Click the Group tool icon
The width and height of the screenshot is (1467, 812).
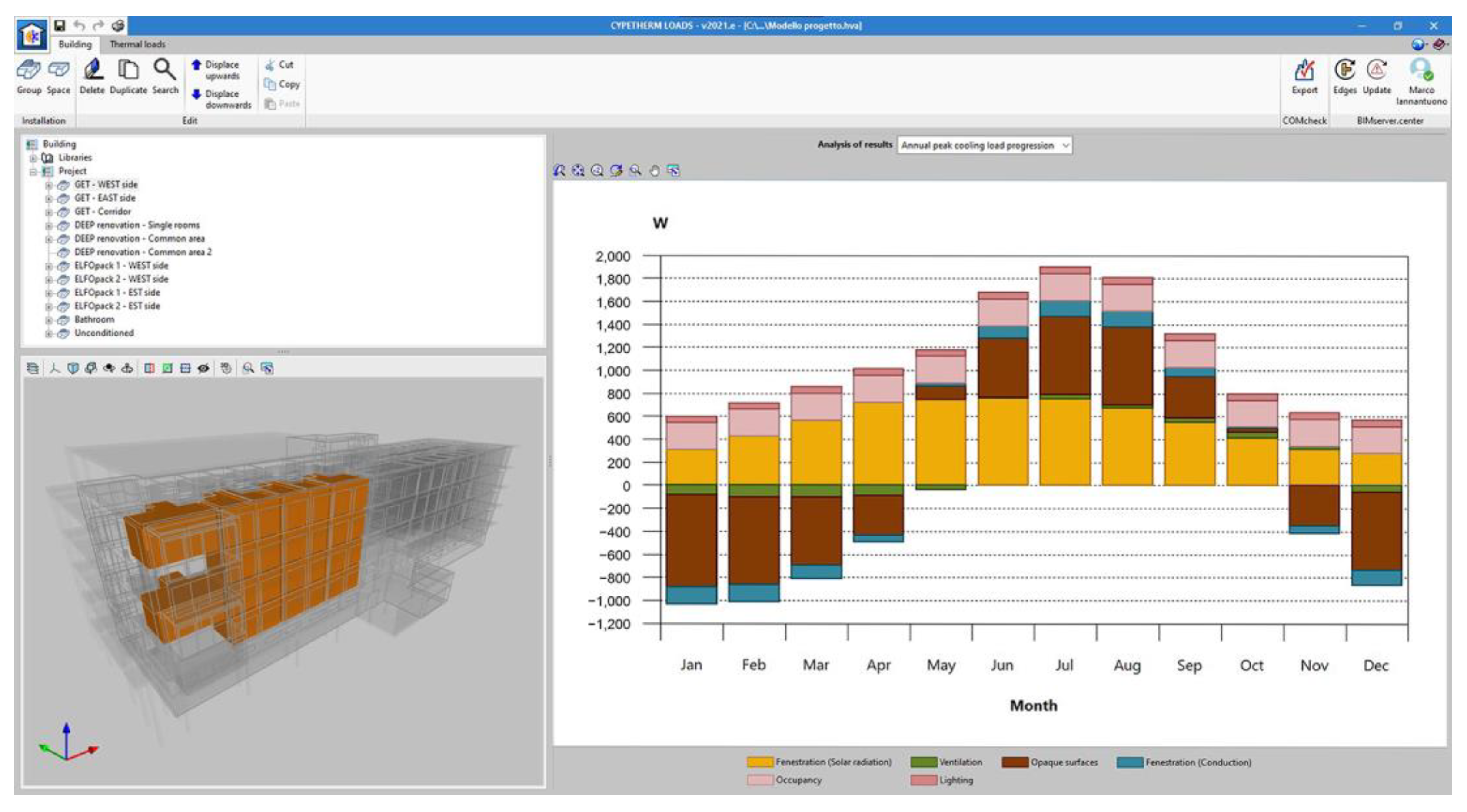[x=29, y=70]
